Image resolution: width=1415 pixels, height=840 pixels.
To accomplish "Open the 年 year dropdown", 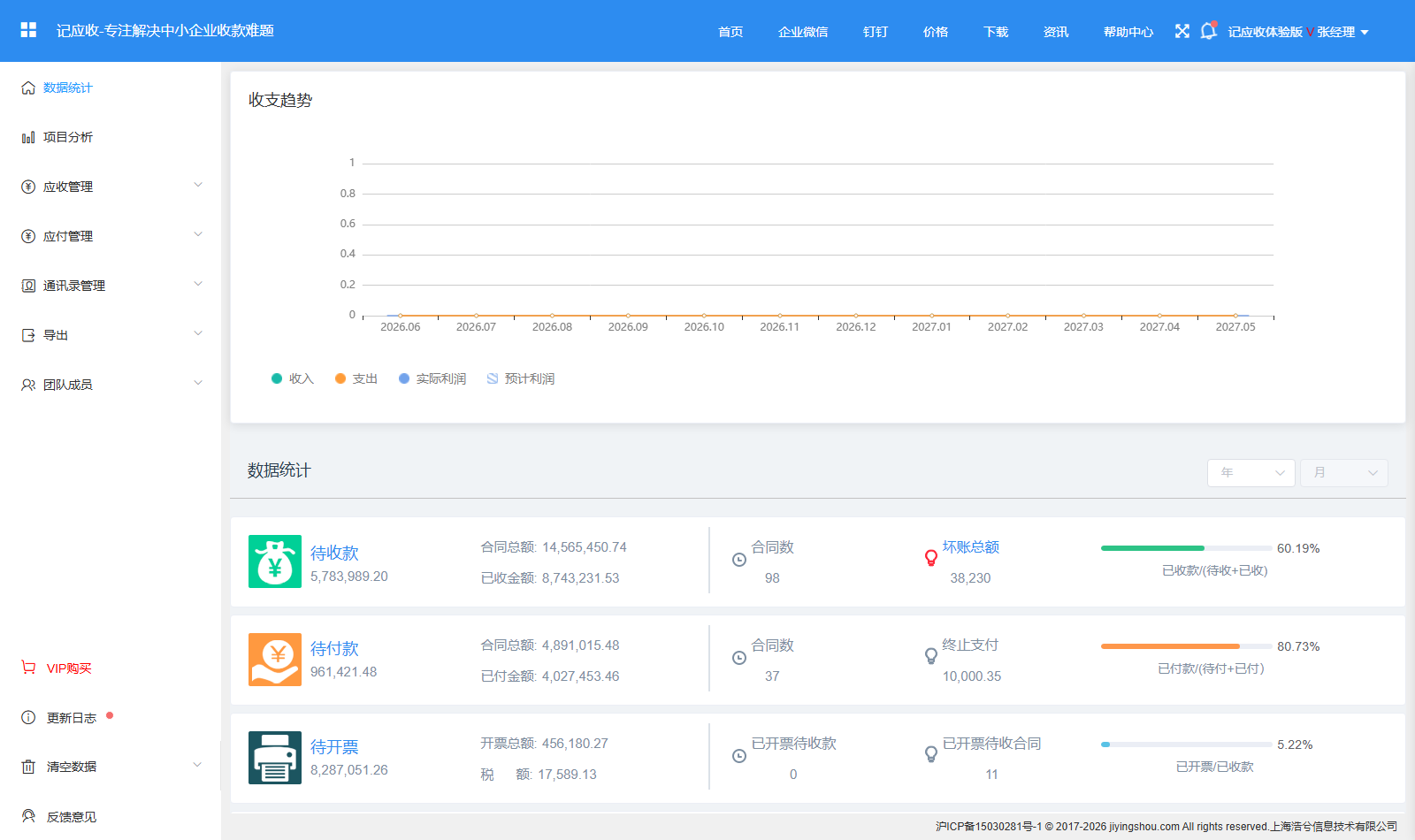I will coord(1251,473).
